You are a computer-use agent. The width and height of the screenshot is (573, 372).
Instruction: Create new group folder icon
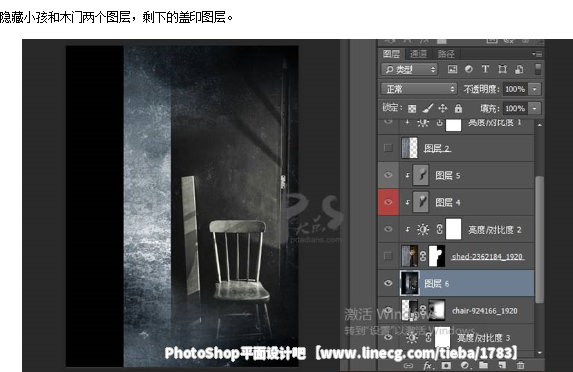(x=483, y=365)
